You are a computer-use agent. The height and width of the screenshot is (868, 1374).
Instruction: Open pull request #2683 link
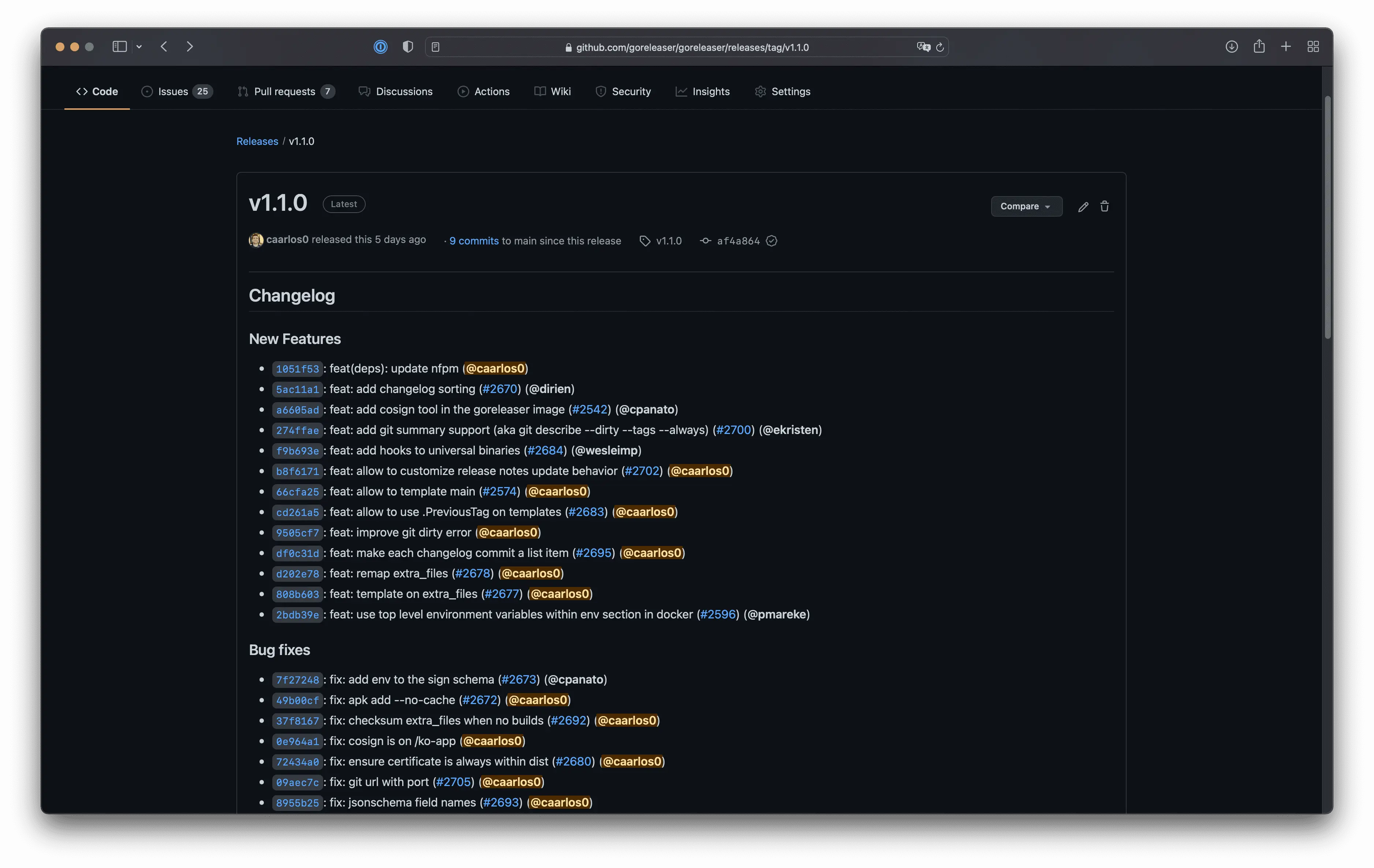click(x=586, y=512)
